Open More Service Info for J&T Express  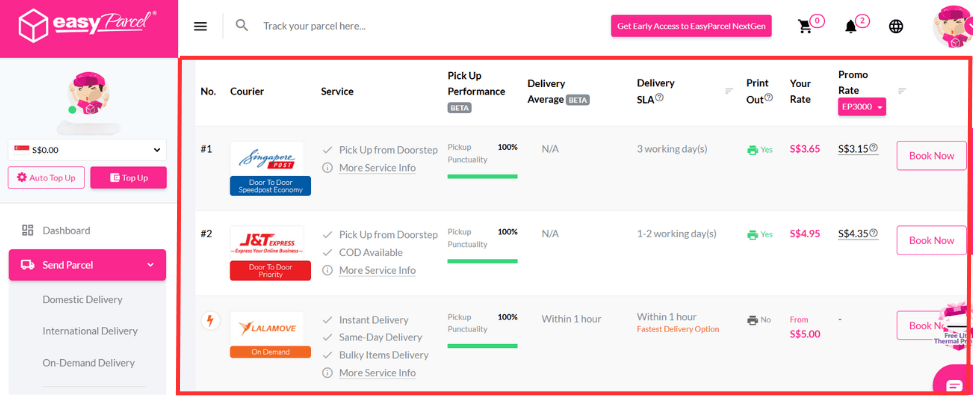point(377,270)
